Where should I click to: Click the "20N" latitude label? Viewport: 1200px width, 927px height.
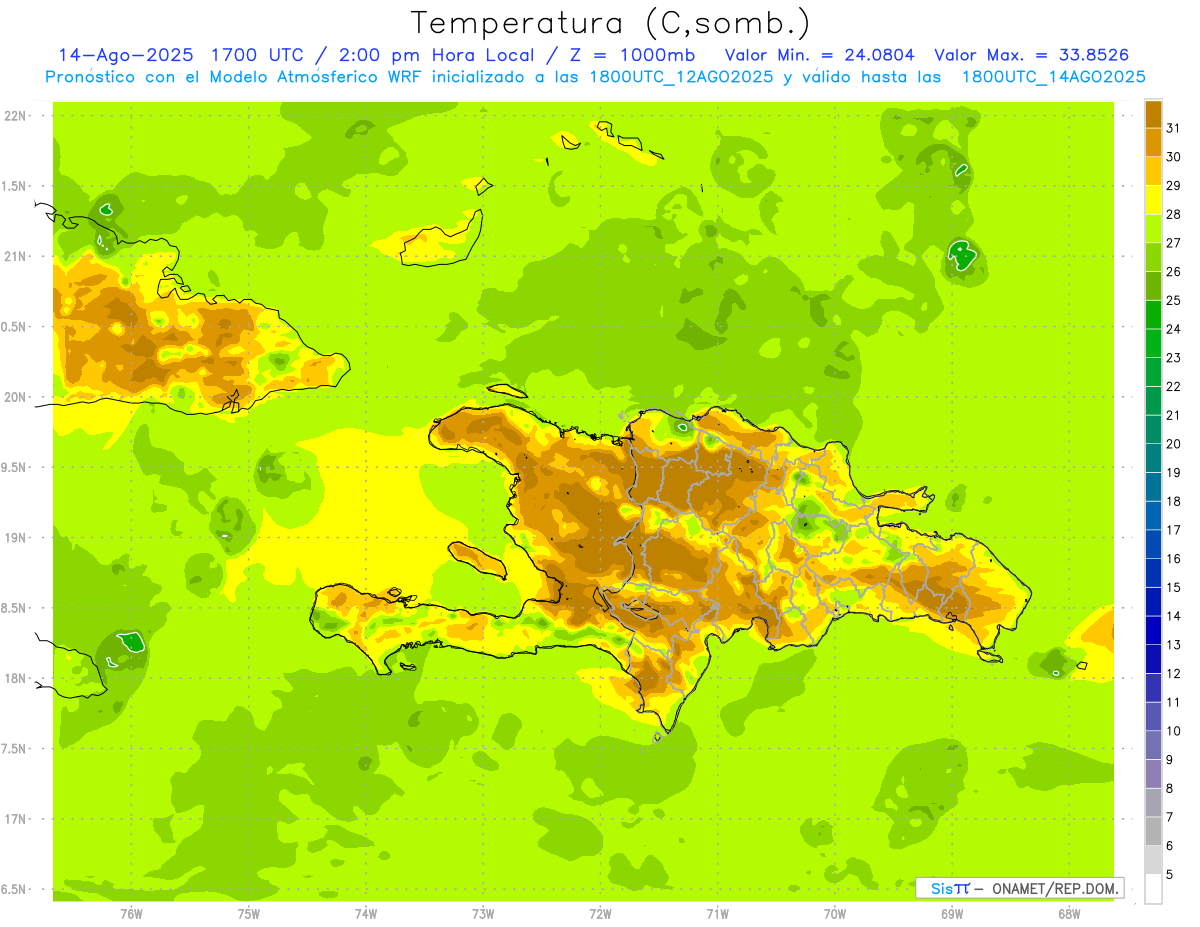15,397
